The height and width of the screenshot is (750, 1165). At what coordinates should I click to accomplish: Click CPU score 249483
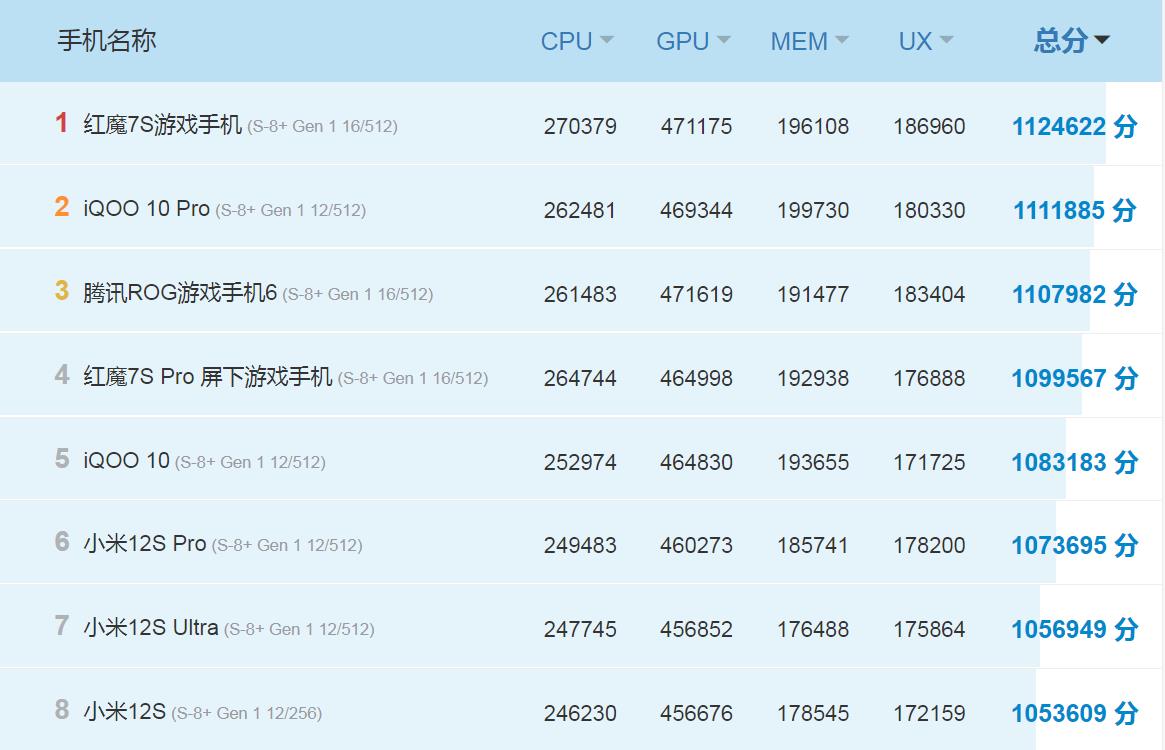pos(580,546)
